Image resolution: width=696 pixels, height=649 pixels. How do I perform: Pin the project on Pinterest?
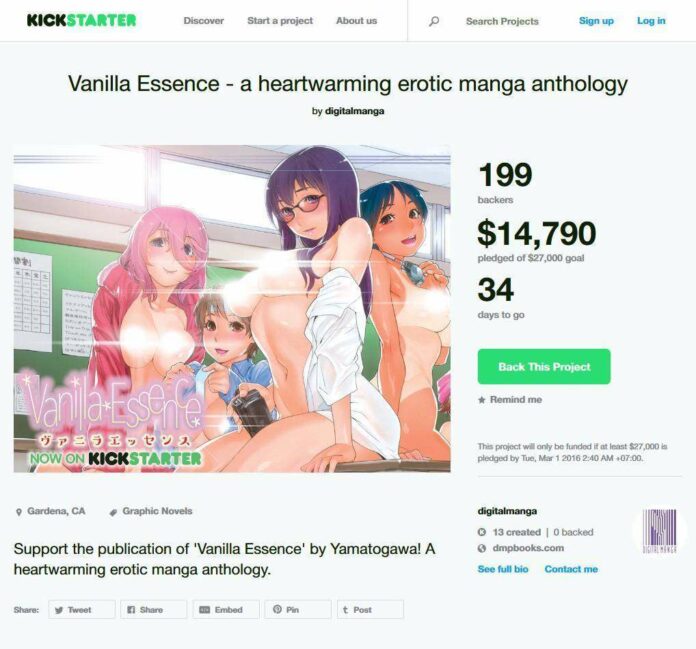298,609
